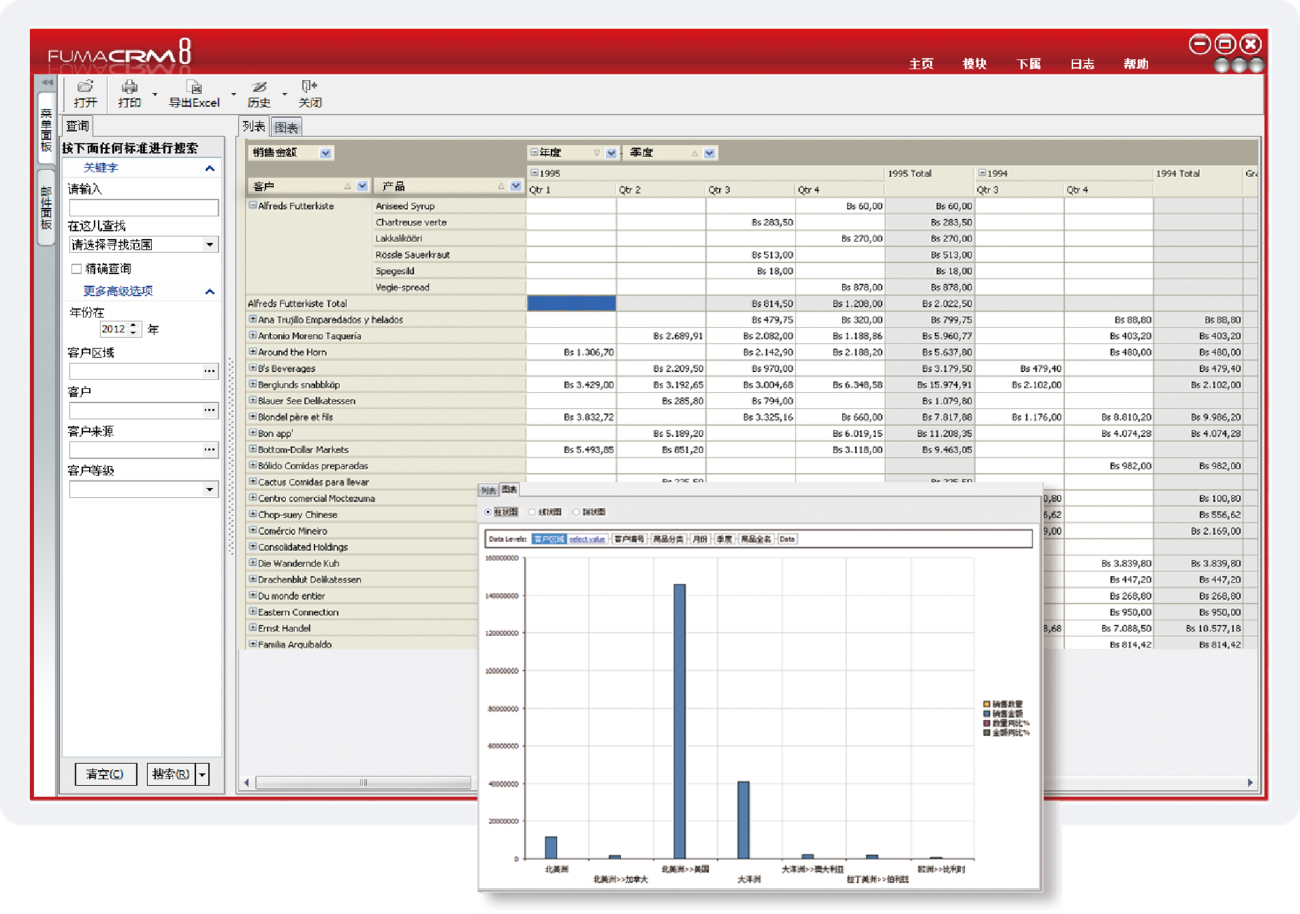Open the 客户来源 browse ellipsis button
1300x914 pixels.
(x=209, y=450)
